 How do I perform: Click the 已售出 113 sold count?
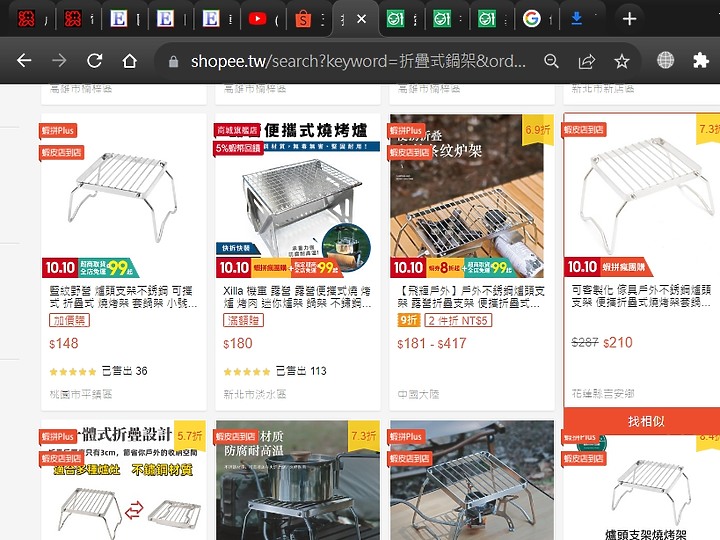[301, 371]
